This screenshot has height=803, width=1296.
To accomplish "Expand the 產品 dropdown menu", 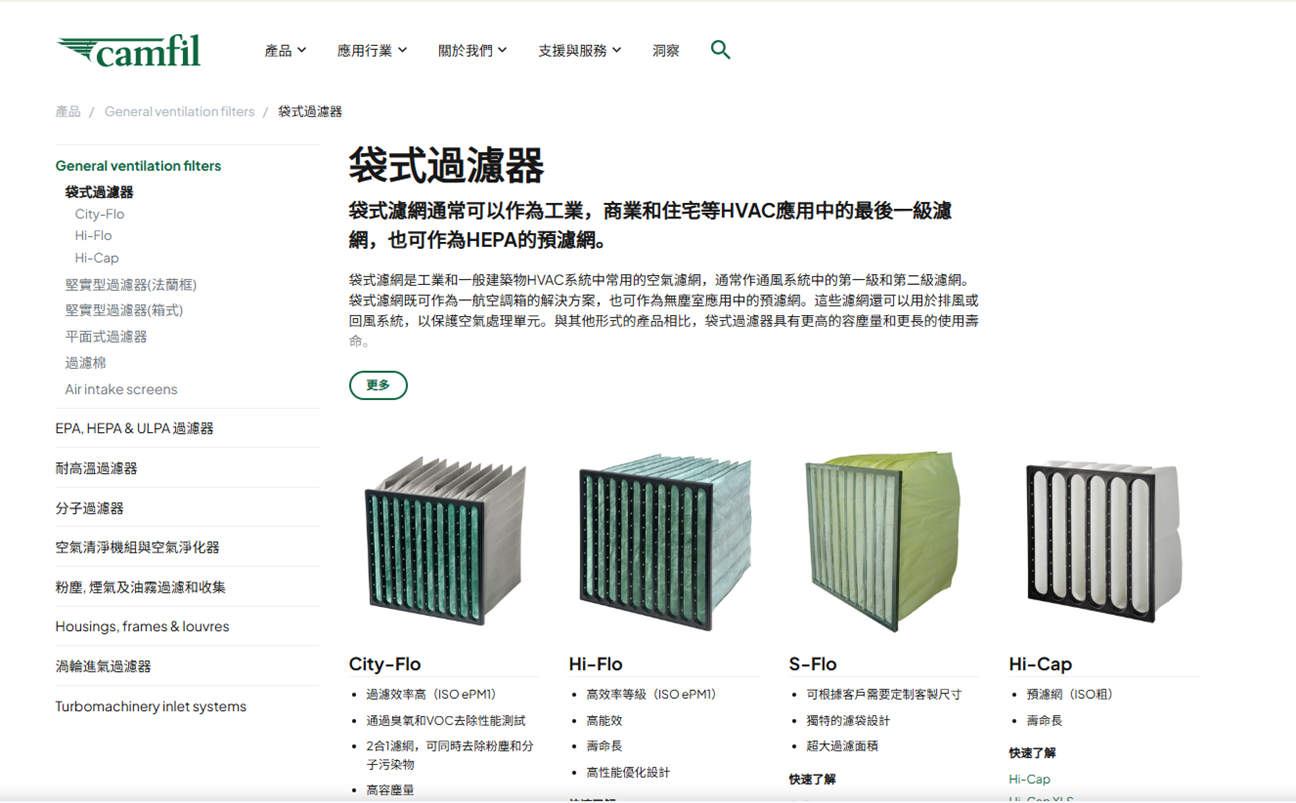I will coord(285,50).
